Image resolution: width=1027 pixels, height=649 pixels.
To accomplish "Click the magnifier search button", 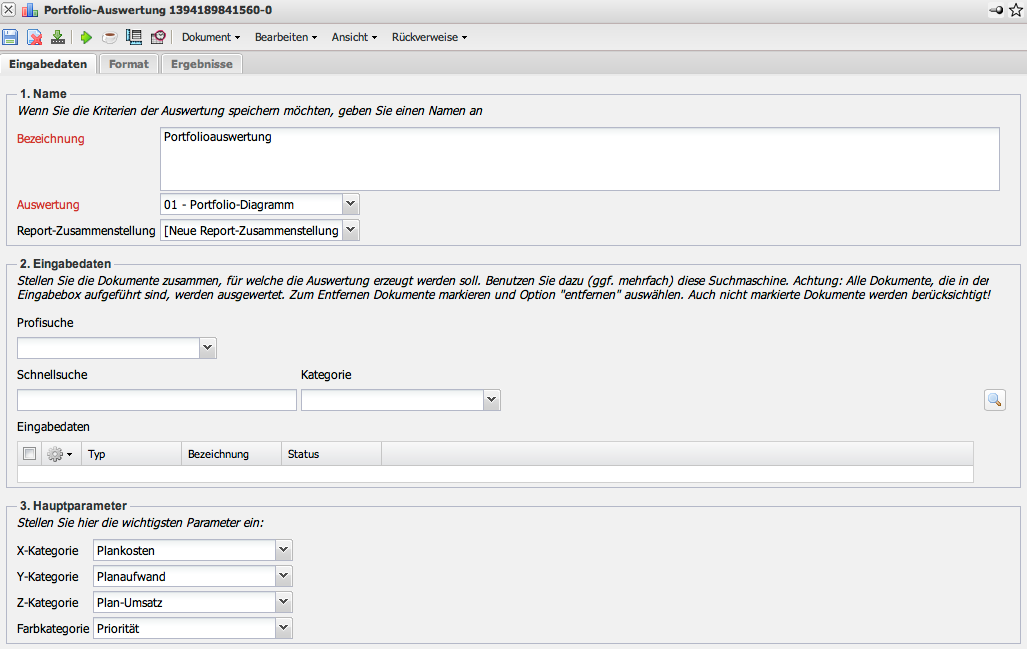I will coord(994,400).
